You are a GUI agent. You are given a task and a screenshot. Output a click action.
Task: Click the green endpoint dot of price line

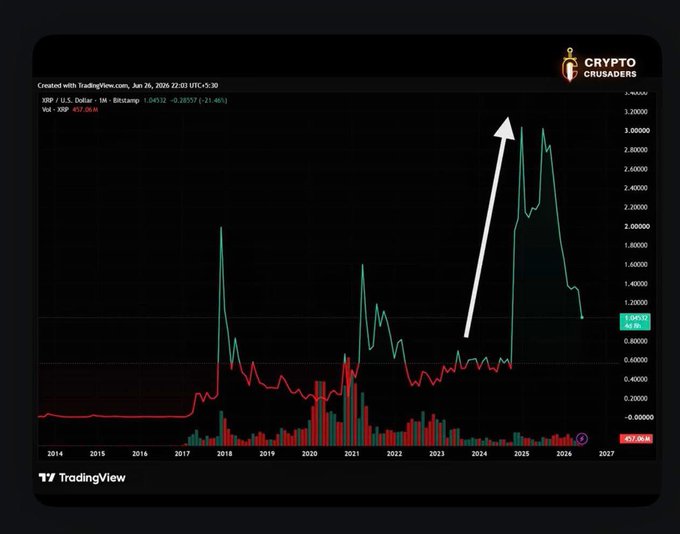pos(582,318)
